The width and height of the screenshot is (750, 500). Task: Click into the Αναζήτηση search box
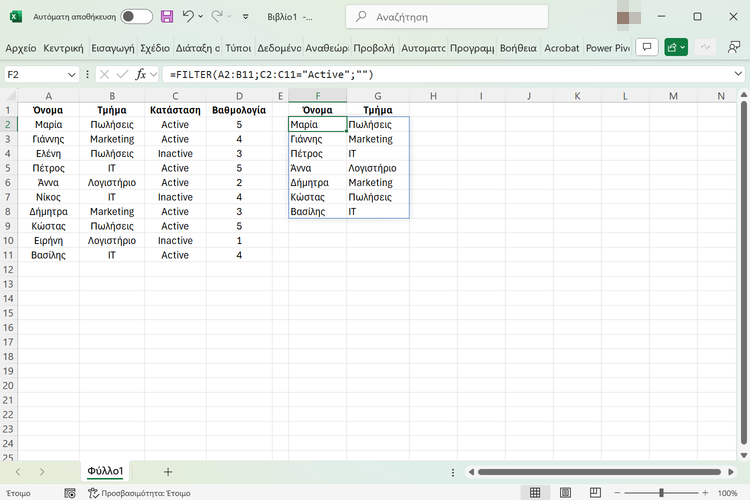tap(447, 17)
